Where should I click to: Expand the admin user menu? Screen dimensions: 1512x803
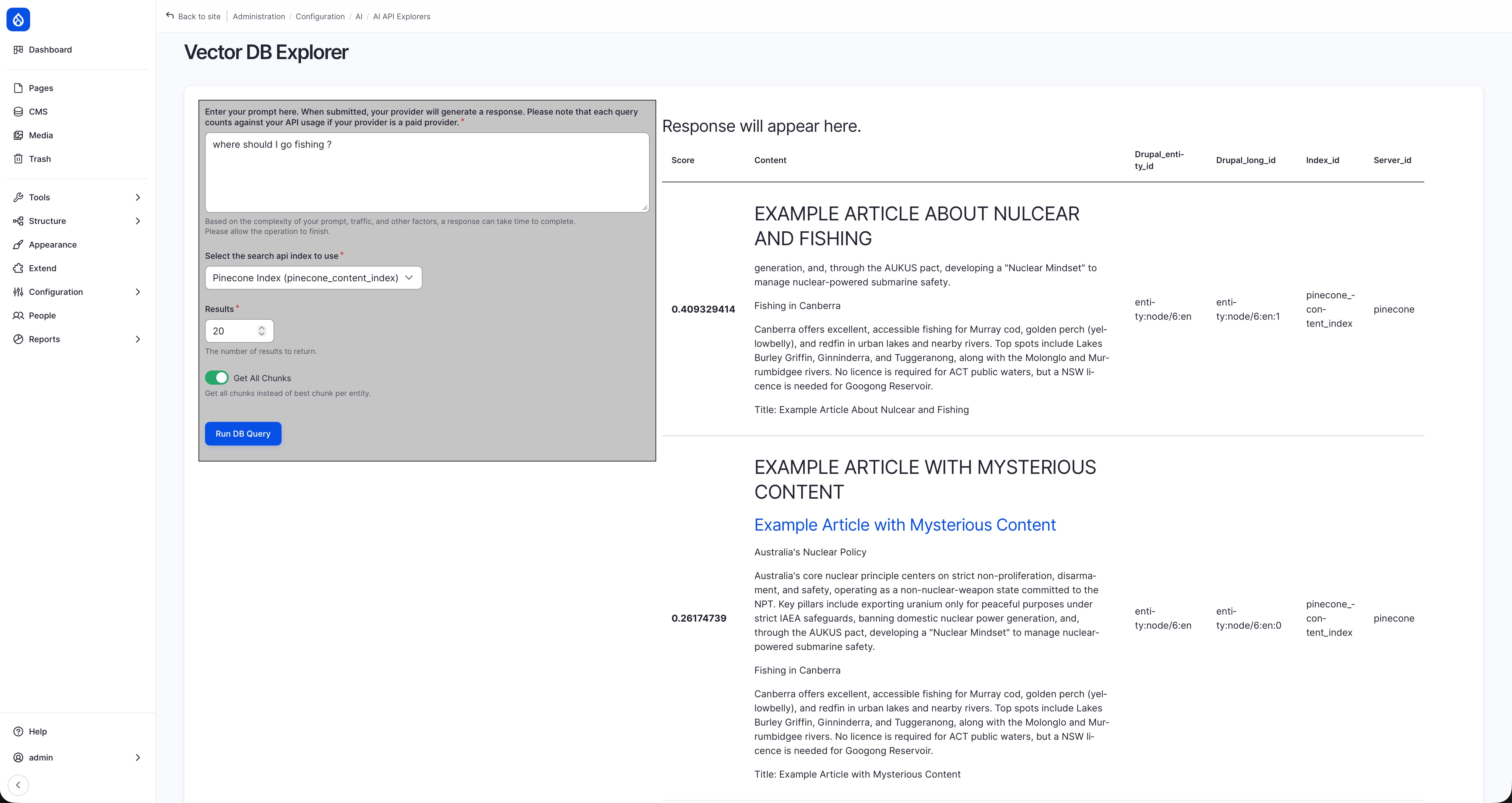138,757
